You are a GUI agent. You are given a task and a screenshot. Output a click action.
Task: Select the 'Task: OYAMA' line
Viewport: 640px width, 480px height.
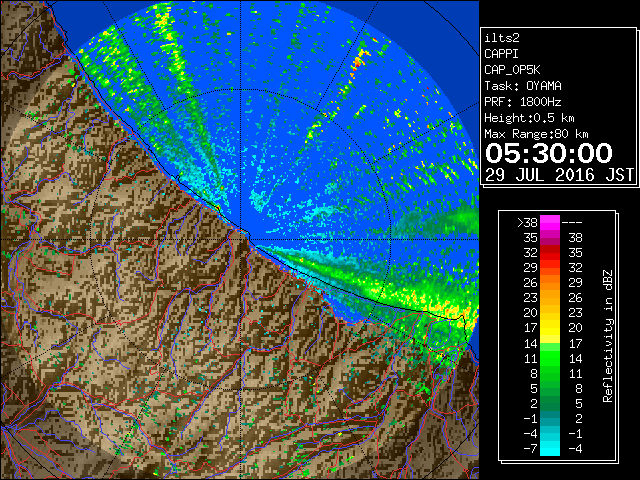(523, 86)
